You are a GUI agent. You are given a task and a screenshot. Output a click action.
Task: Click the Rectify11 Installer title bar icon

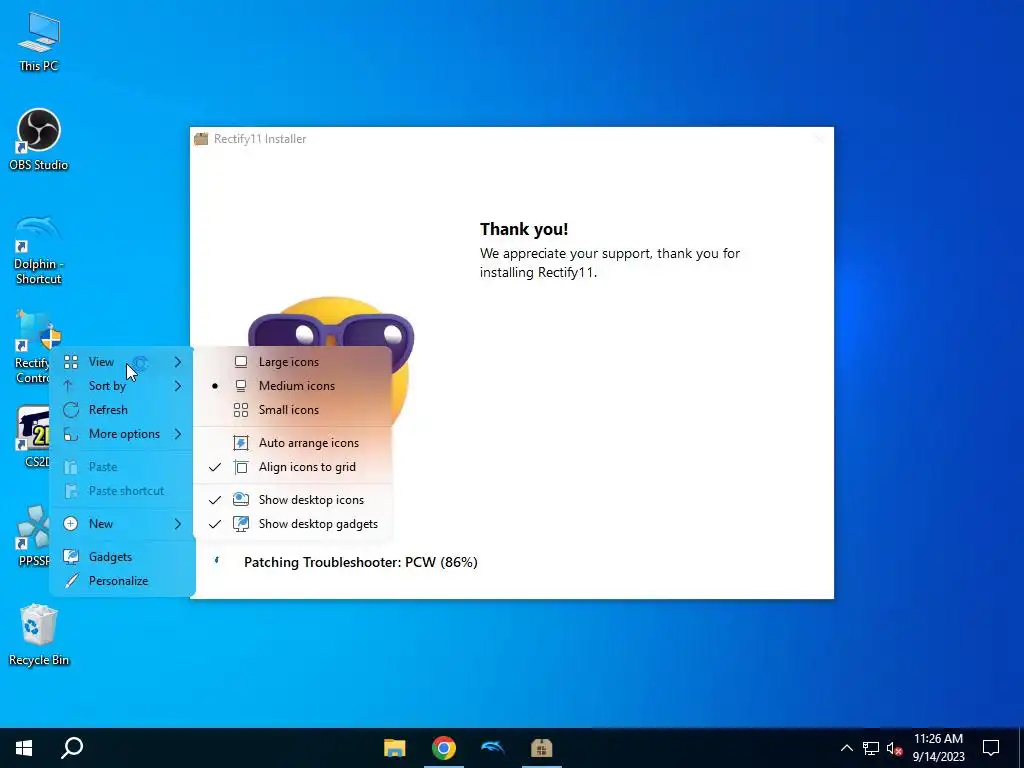tap(201, 138)
